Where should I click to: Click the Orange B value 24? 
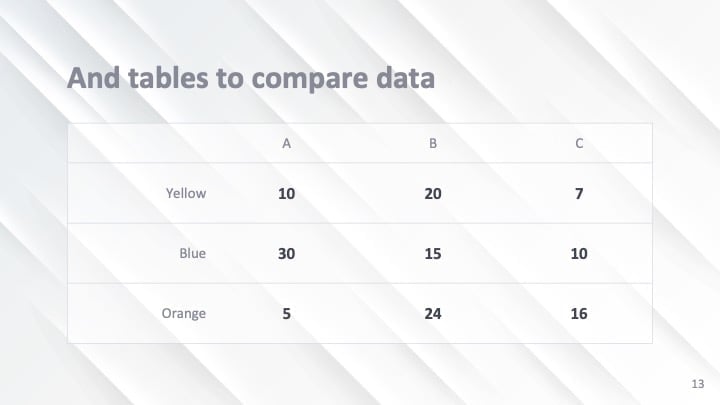(x=433, y=314)
